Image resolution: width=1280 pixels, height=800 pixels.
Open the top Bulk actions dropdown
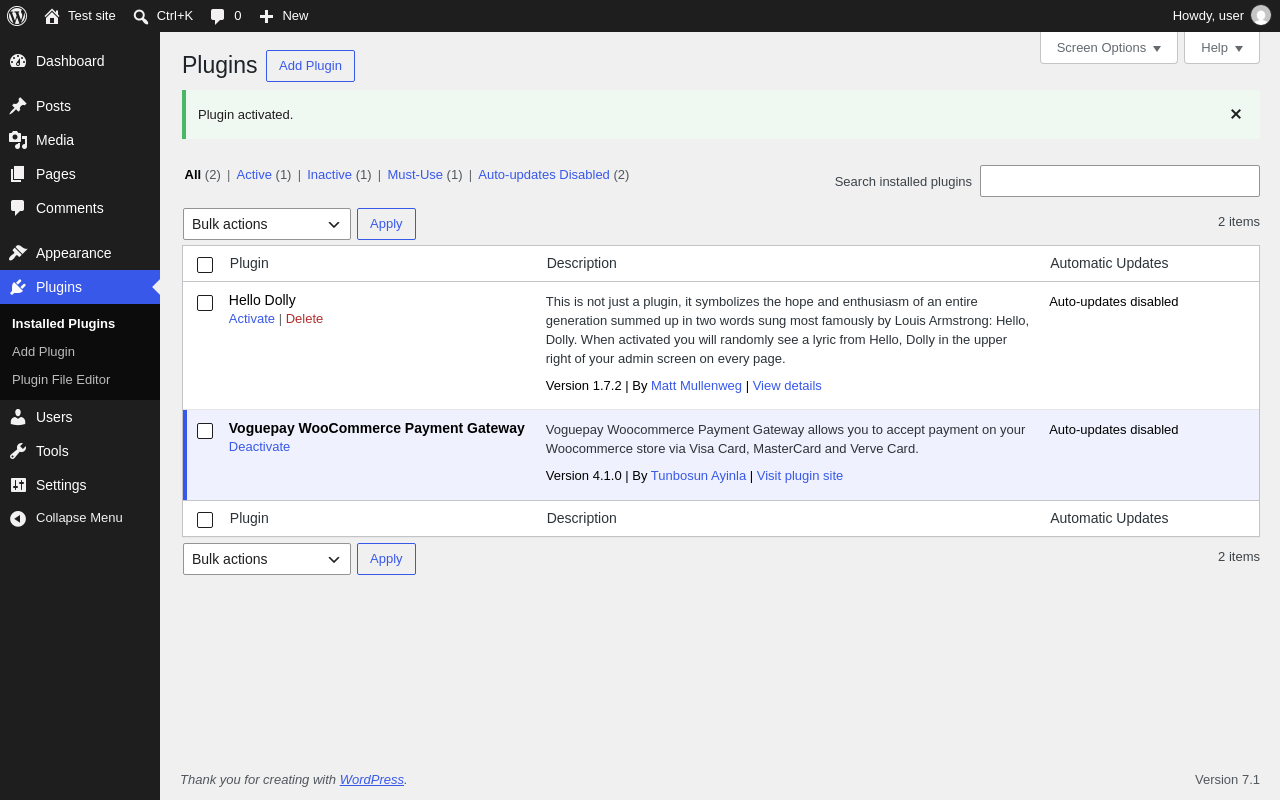(x=267, y=224)
